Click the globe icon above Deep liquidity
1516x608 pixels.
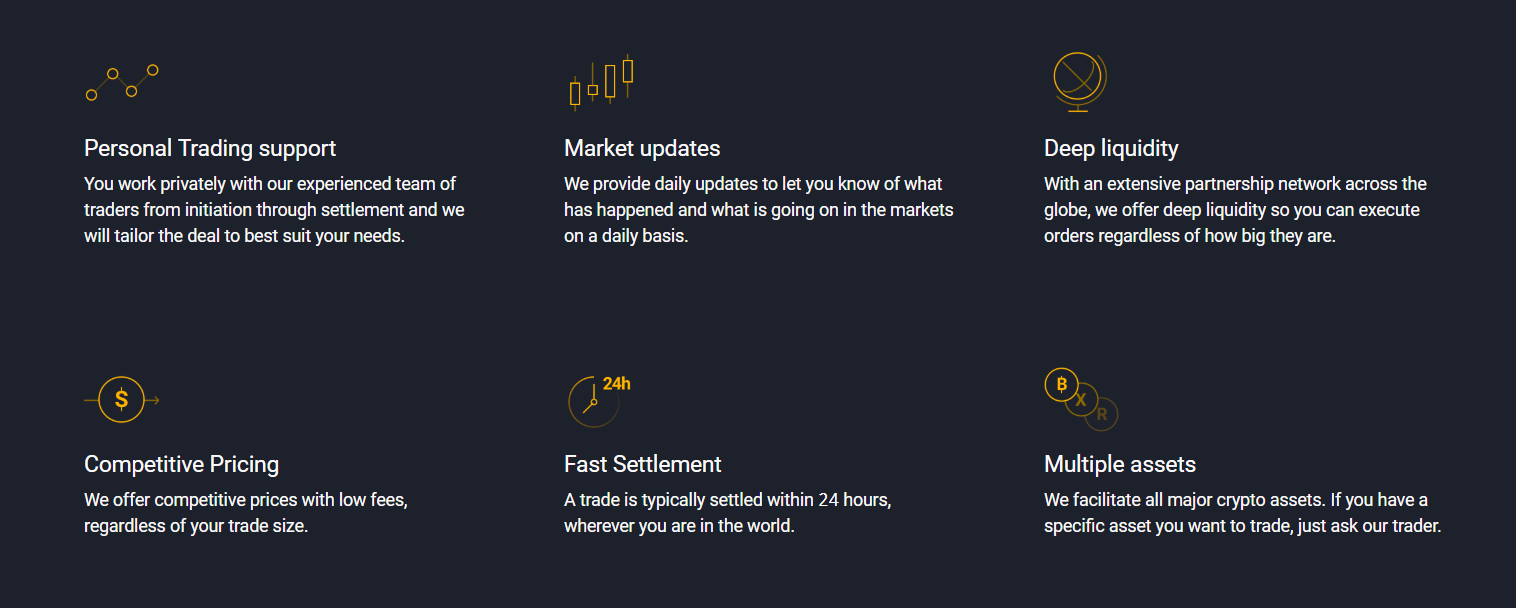click(1080, 82)
